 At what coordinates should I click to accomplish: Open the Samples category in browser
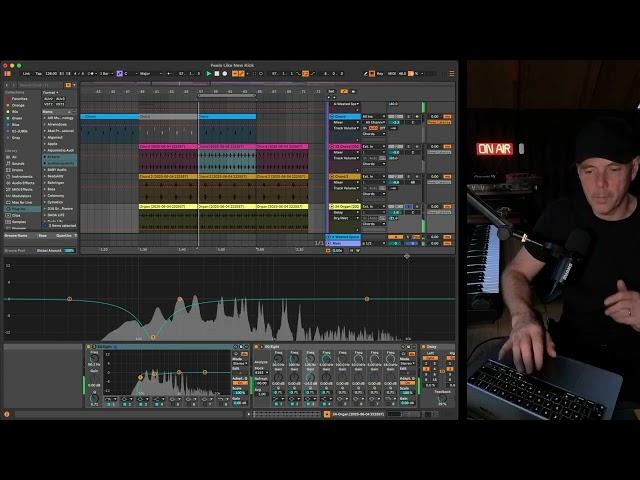tap(19, 222)
